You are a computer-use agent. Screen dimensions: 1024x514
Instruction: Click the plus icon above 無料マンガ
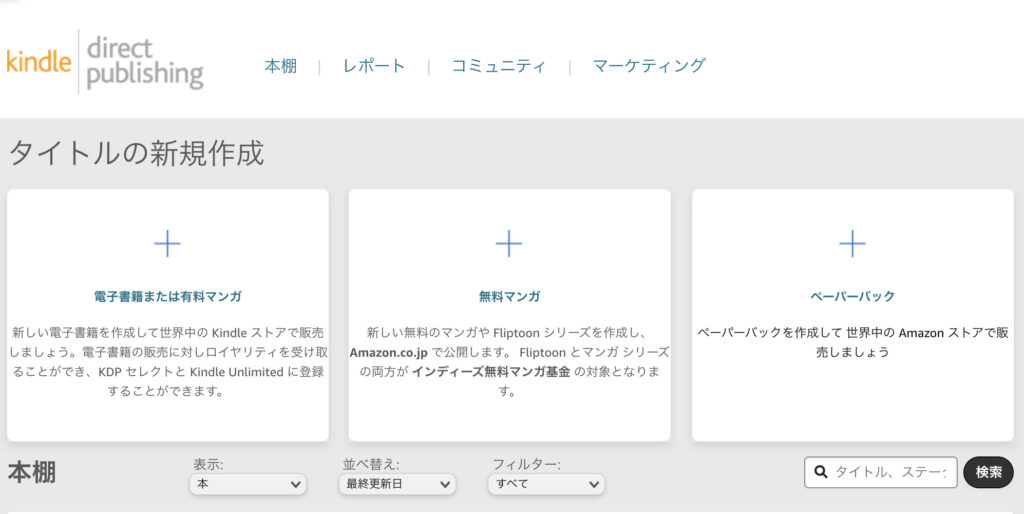[509, 243]
